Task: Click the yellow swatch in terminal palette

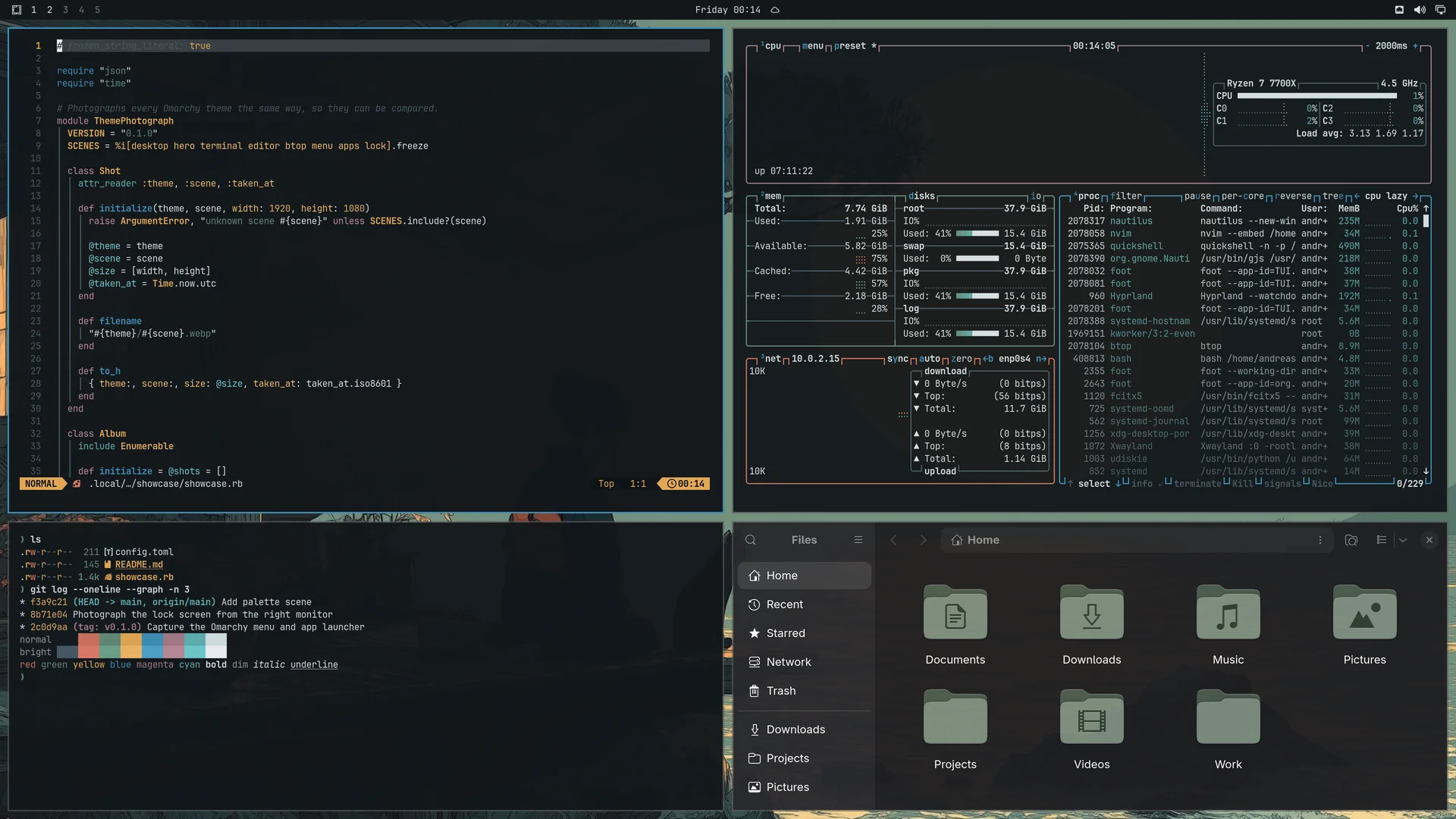Action: click(131, 645)
